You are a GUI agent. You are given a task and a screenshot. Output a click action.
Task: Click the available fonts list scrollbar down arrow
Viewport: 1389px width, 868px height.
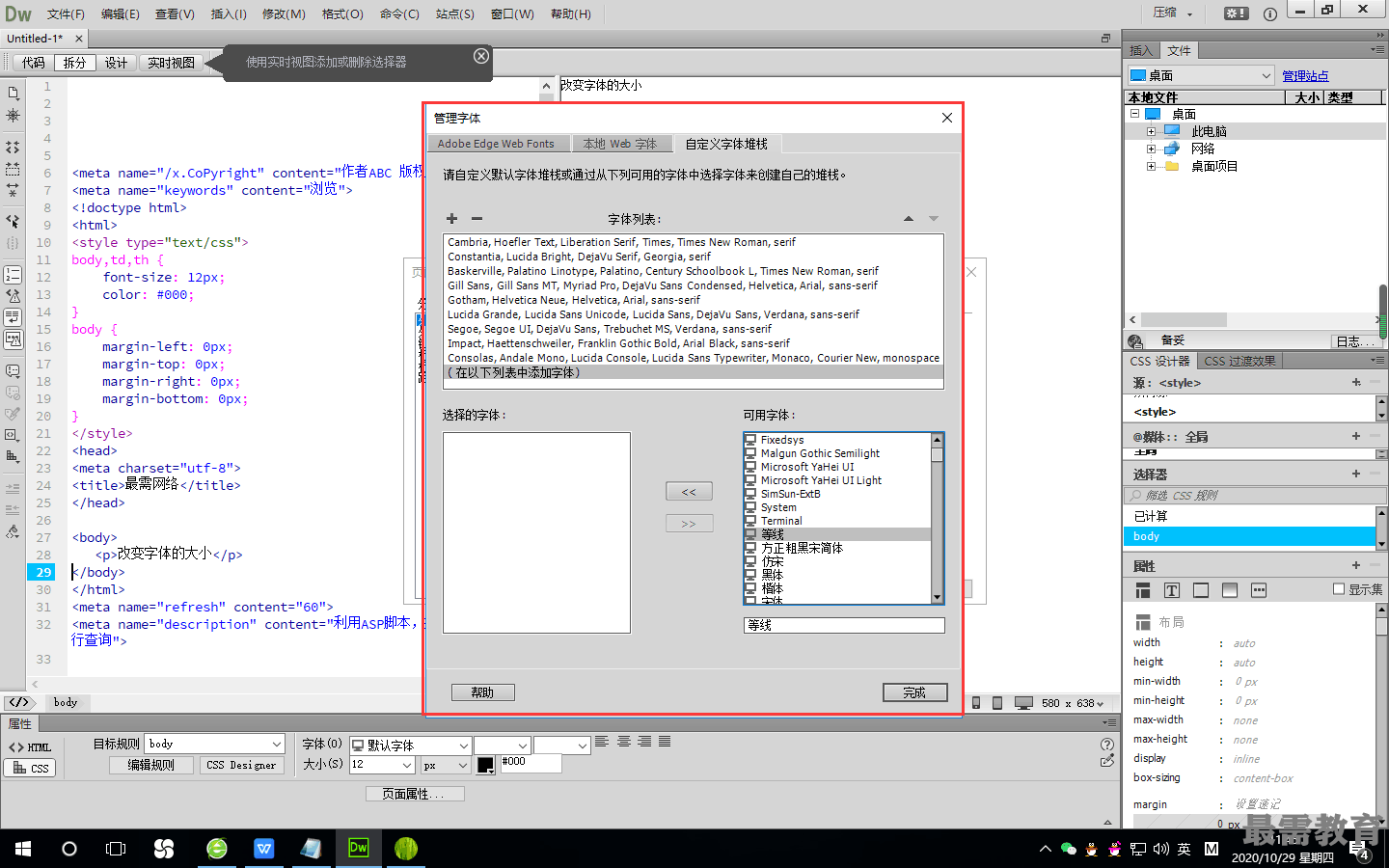coord(937,598)
